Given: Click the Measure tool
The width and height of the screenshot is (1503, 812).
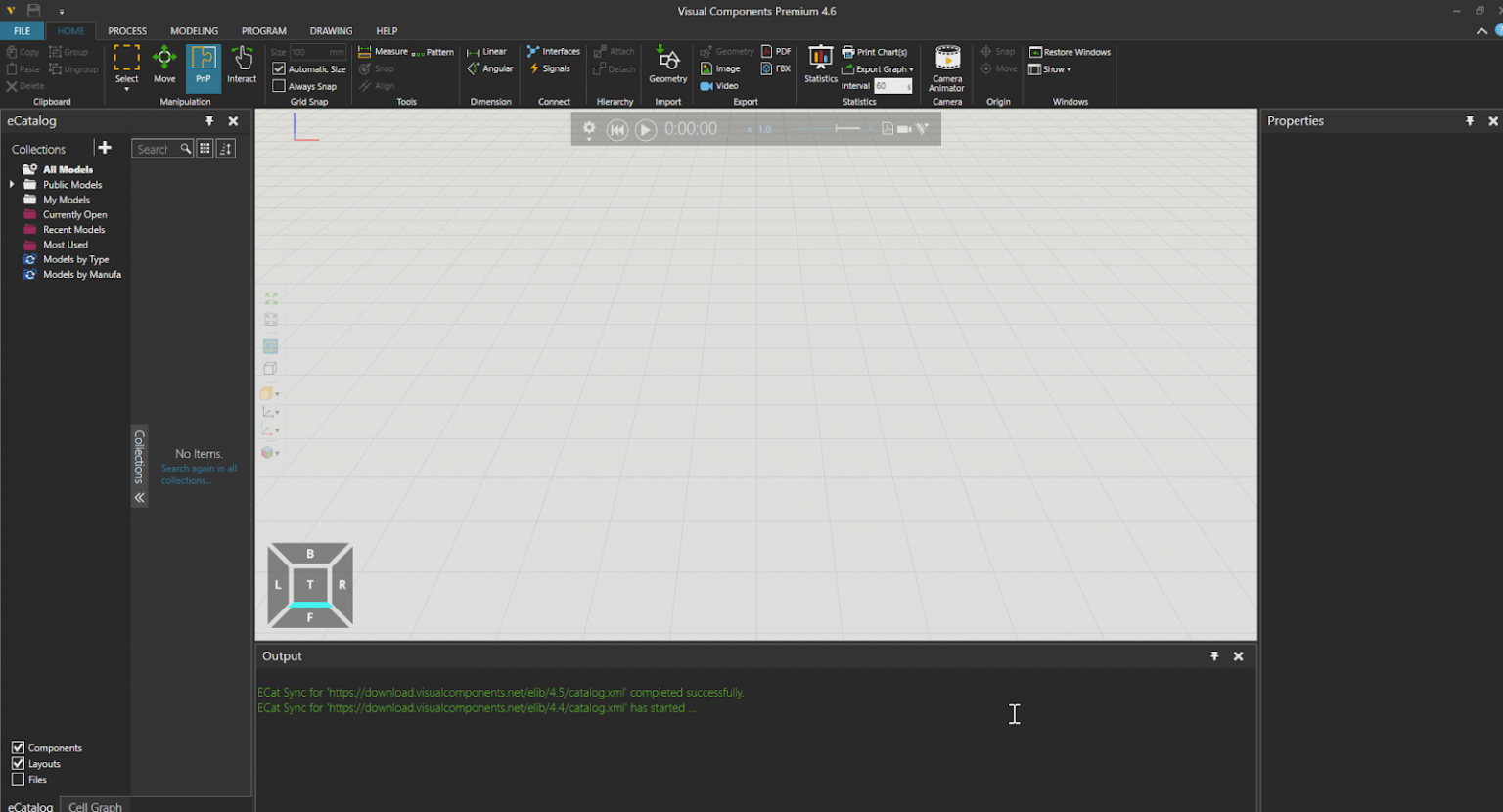Looking at the screenshot, I should (x=385, y=51).
